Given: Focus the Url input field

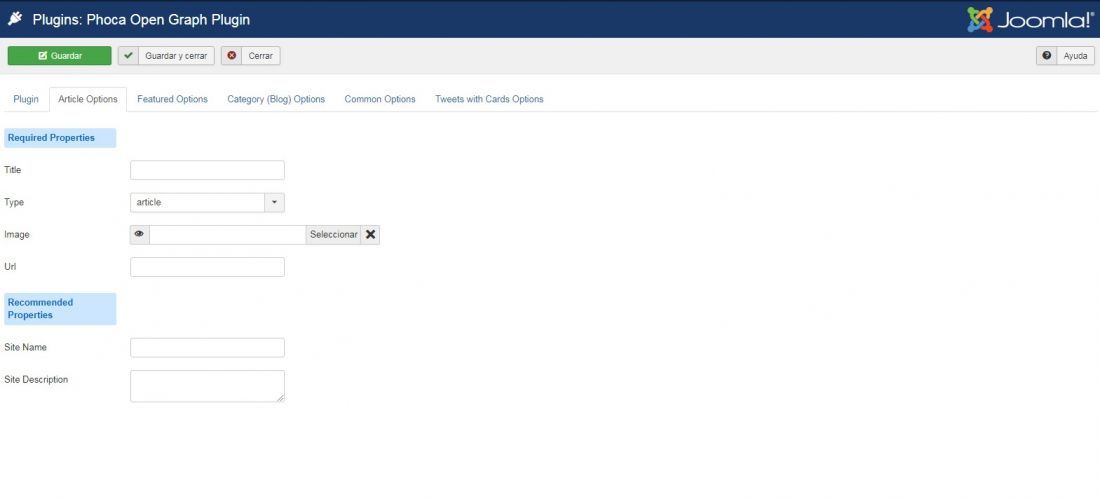Looking at the screenshot, I should pos(207,267).
